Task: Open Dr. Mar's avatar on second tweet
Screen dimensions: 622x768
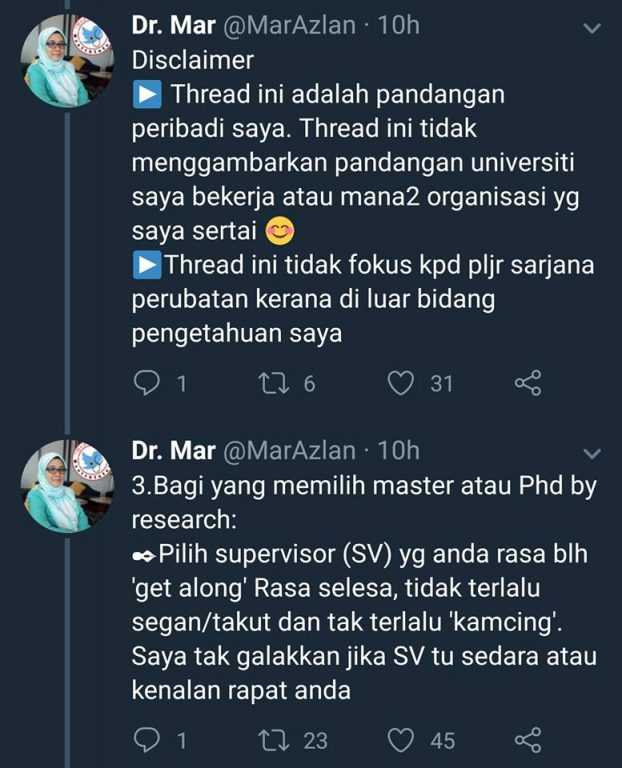Action: pos(67,486)
